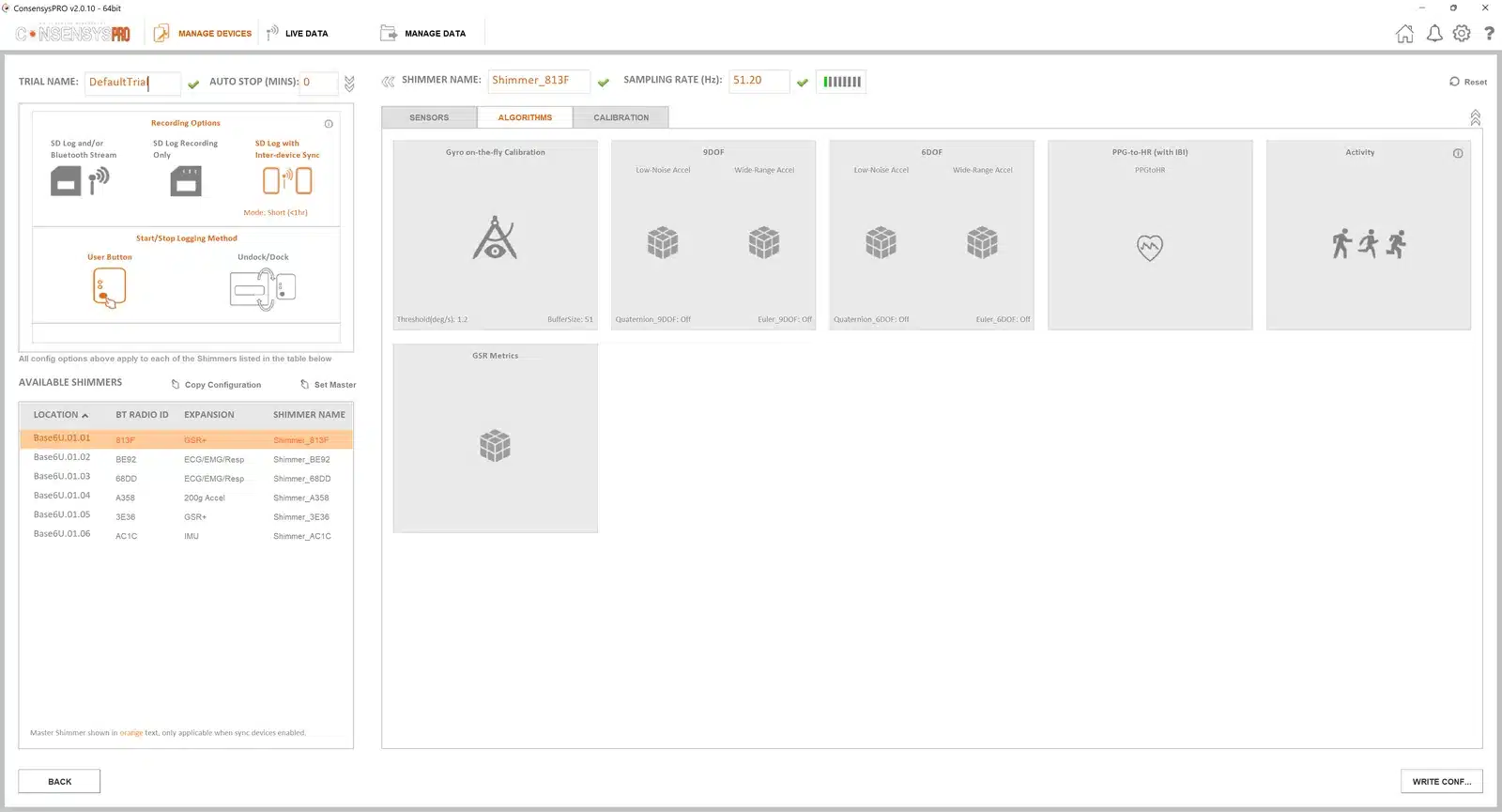Focus the Trial Name input field
The image size is (1502, 812).
(132, 83)
